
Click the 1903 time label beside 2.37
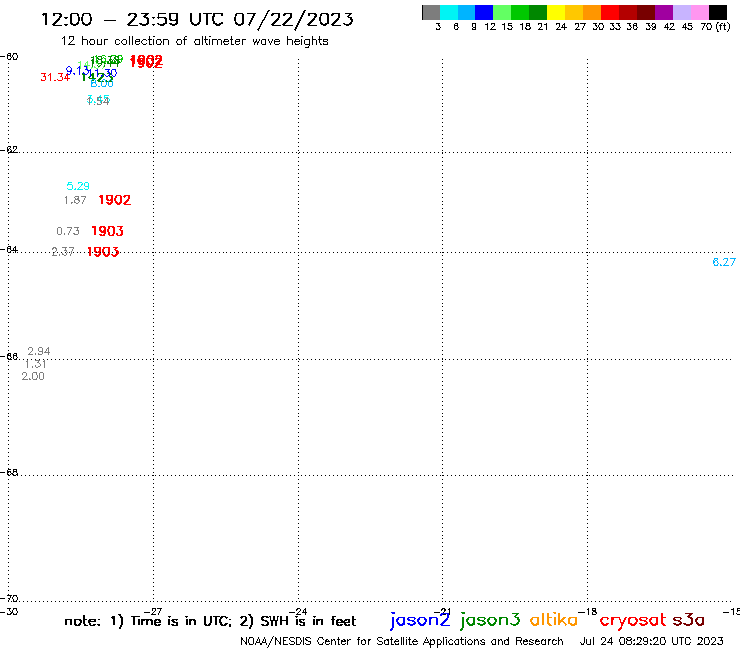pyautogui.click(x=103, y=252)
